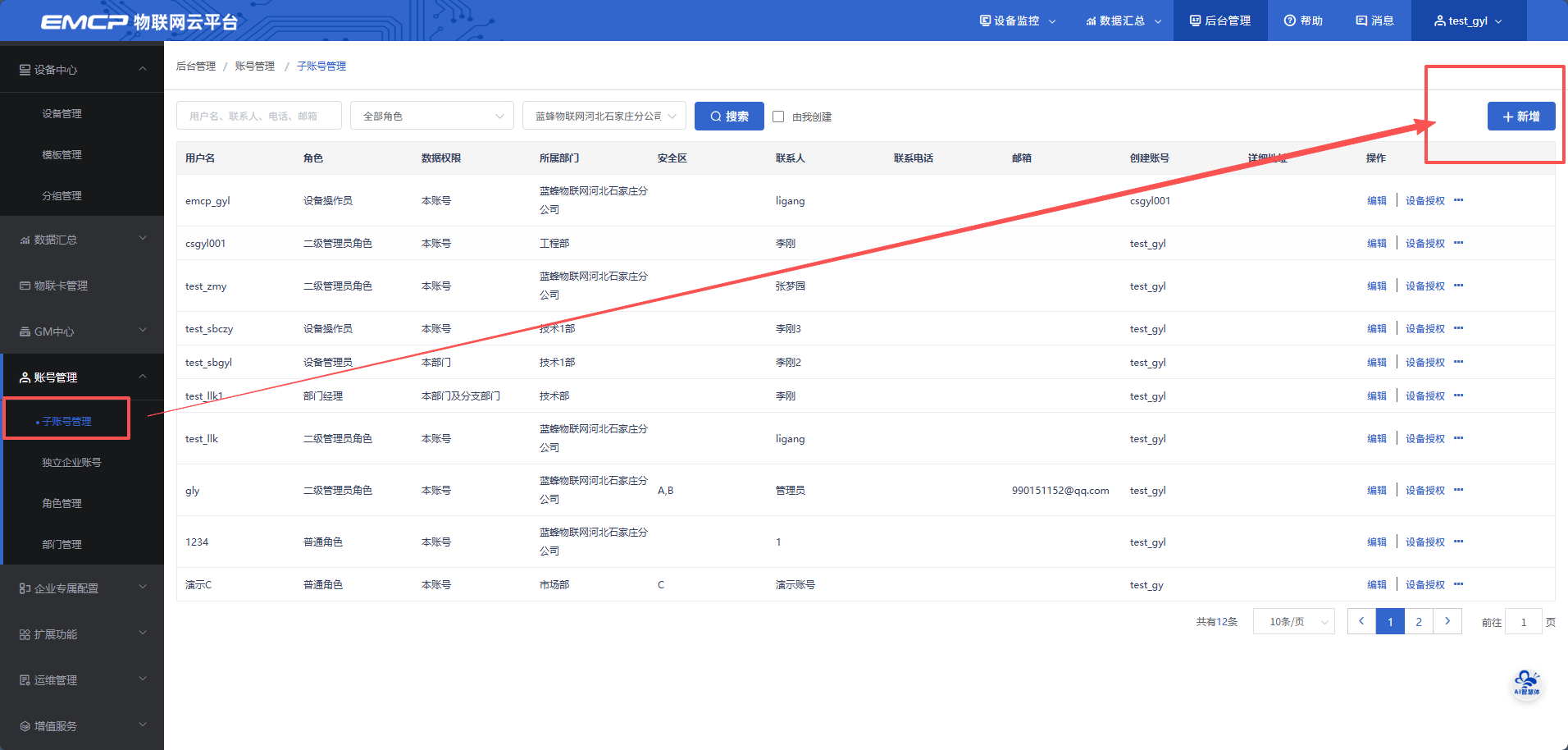Open more actions for 1234 row

point(1458,542)
